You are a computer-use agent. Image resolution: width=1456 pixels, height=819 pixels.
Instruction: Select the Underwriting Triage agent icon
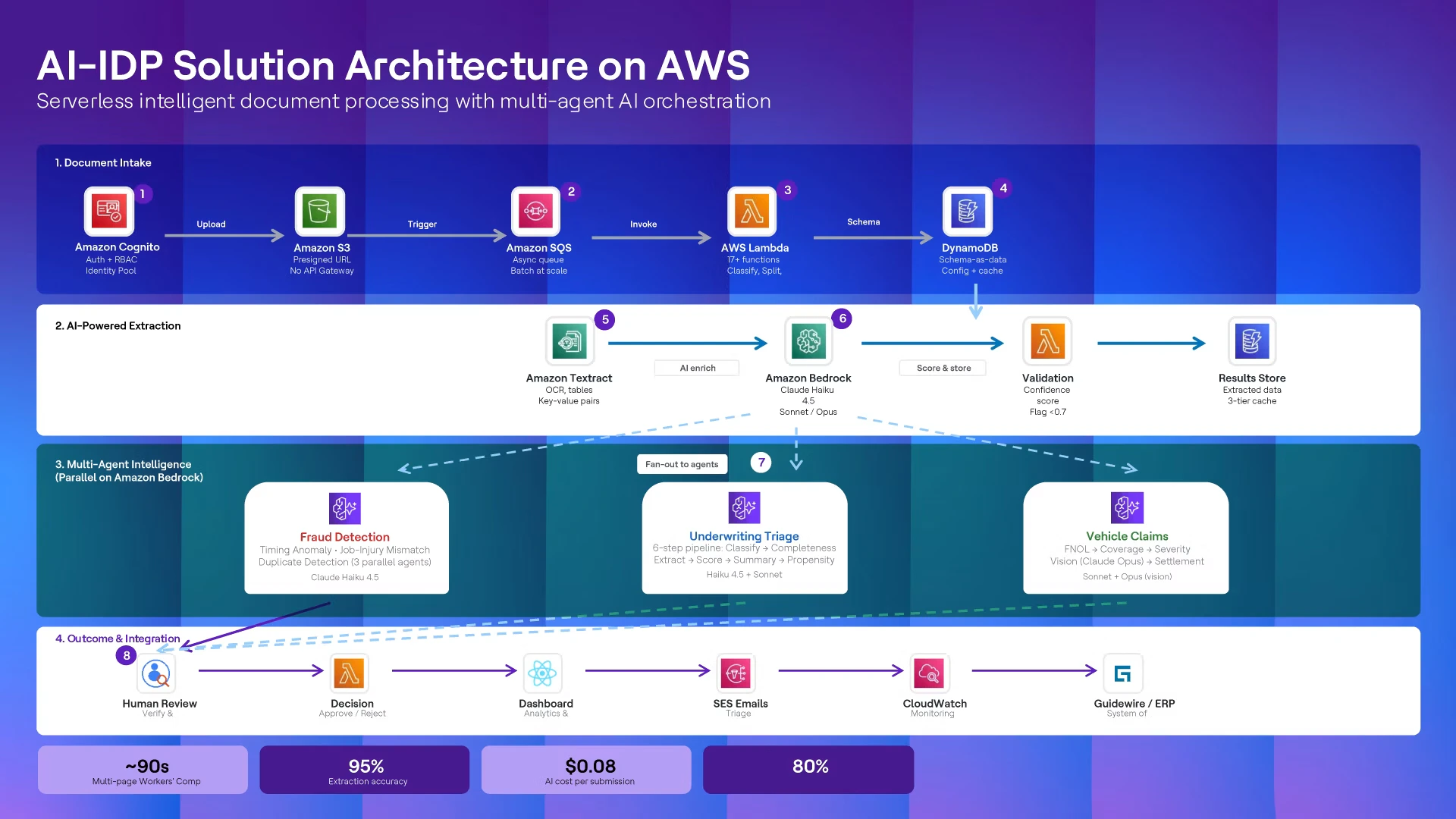click(x=744, y=507)
